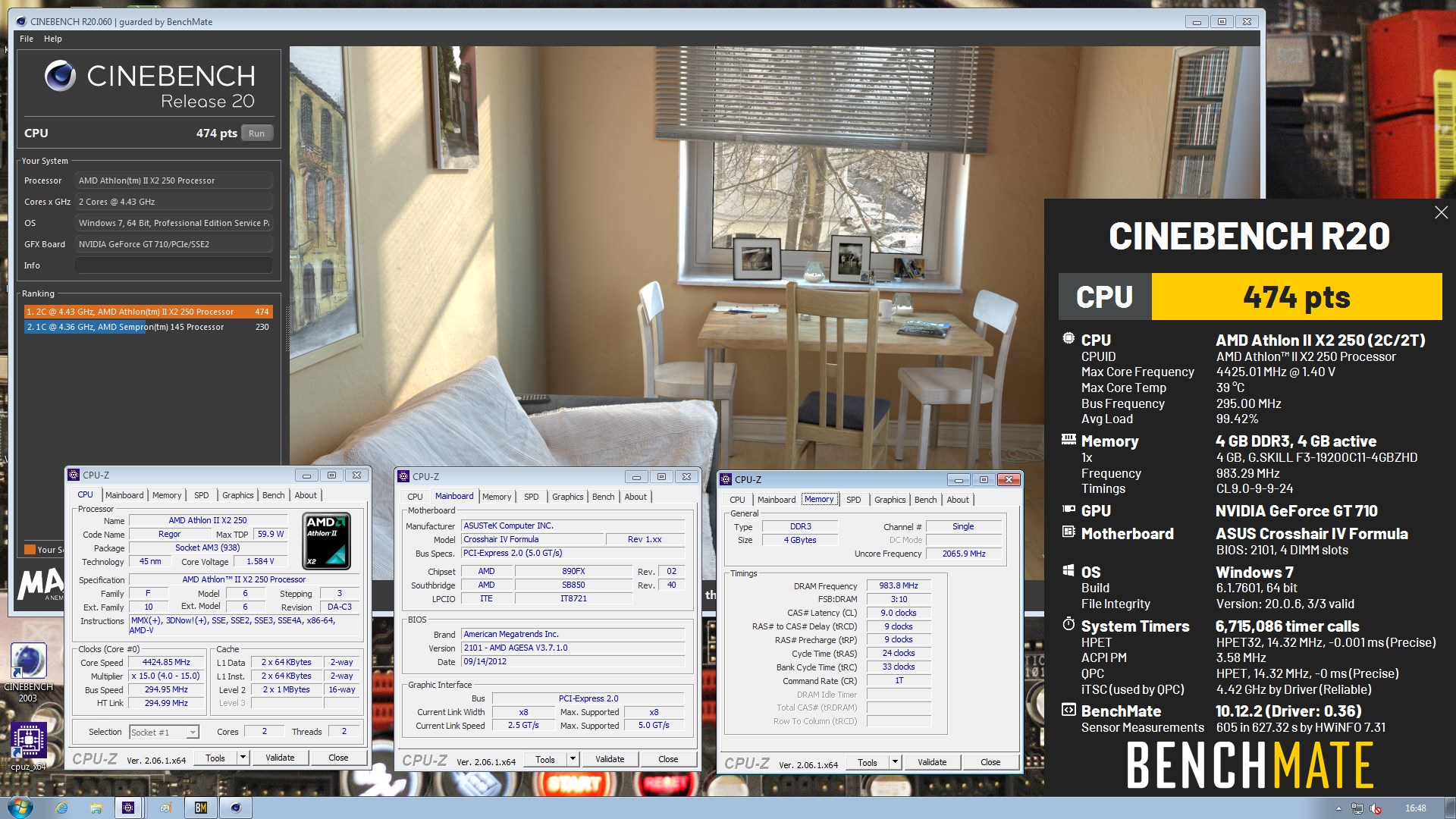Click Validate in CPU-Z Mainboard window
1456x819 pixels.
click(610, 759)
